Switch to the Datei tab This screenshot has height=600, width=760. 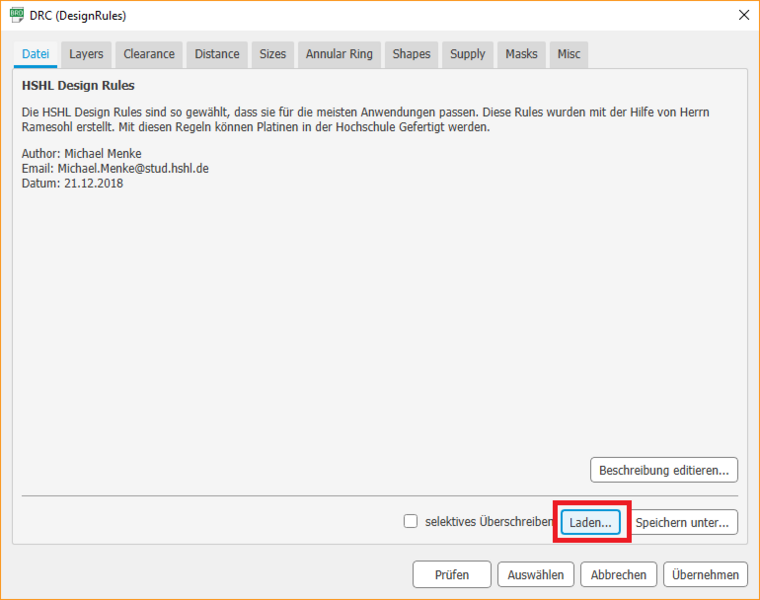(35, 54)
